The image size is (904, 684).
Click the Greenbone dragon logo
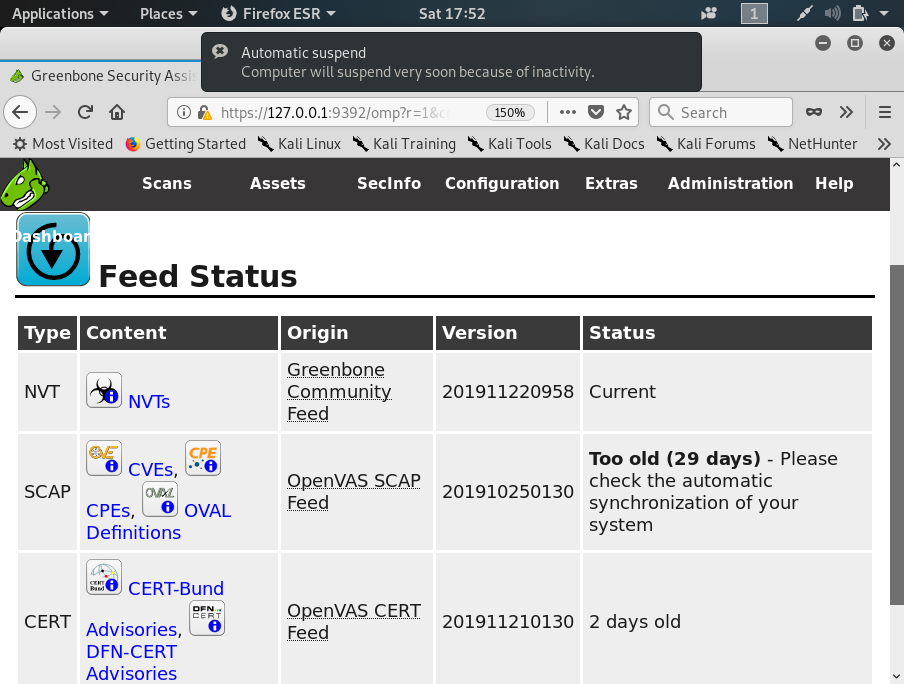(25, 184)
